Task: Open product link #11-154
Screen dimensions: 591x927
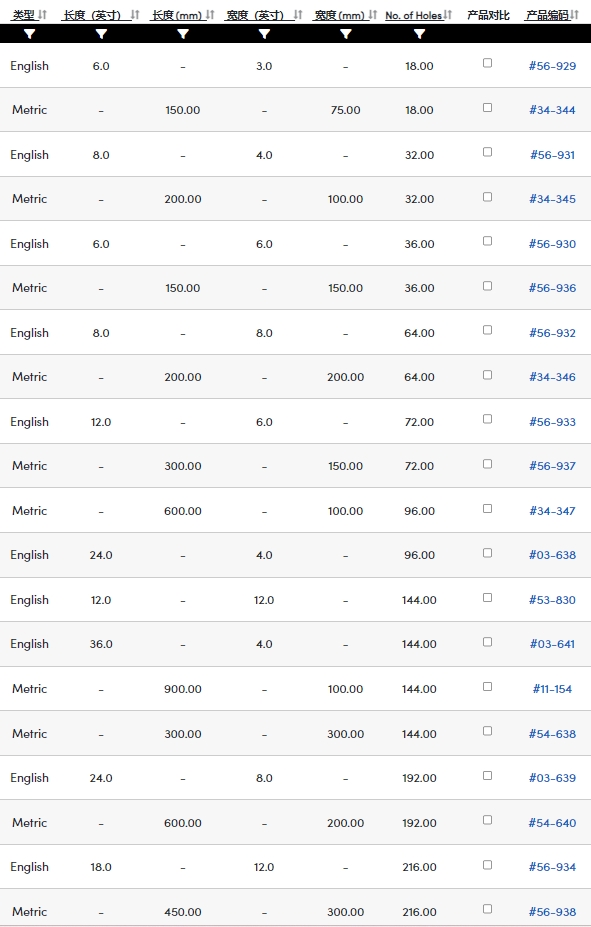Action: (x=552, y=689)
